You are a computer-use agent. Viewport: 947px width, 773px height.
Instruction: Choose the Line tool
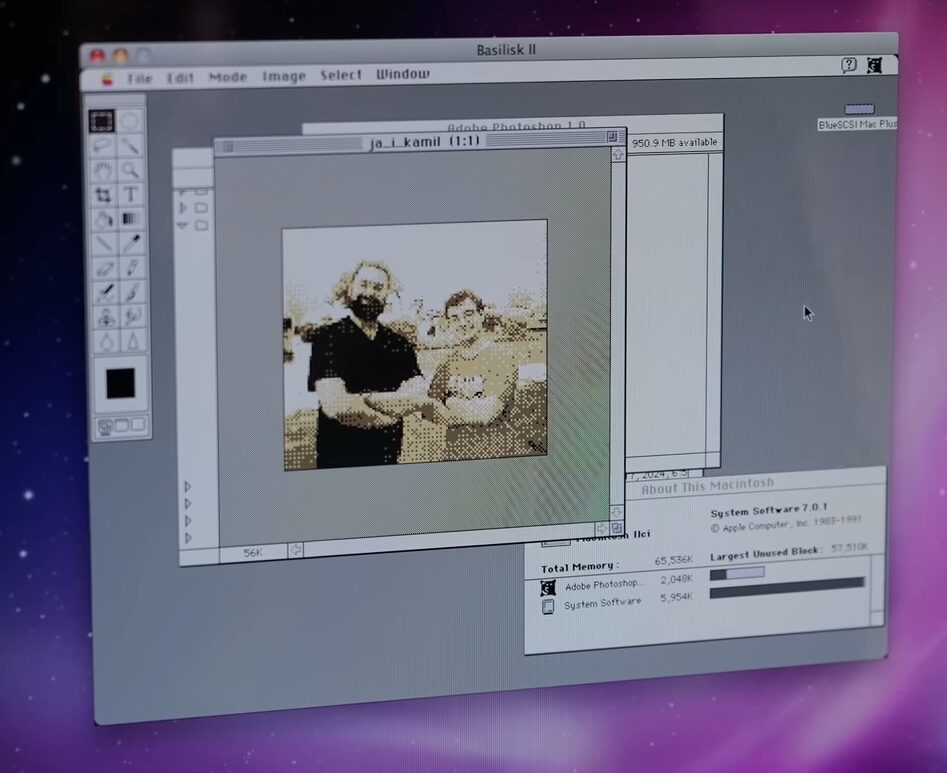104,244
